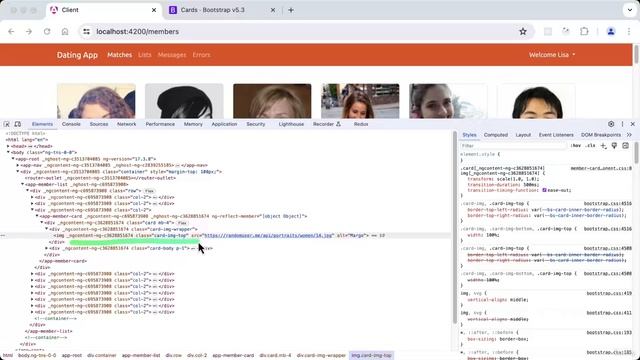Toggle flex badge on div row
The height and width of the screenshot is (360, 640).
(149, 191)
